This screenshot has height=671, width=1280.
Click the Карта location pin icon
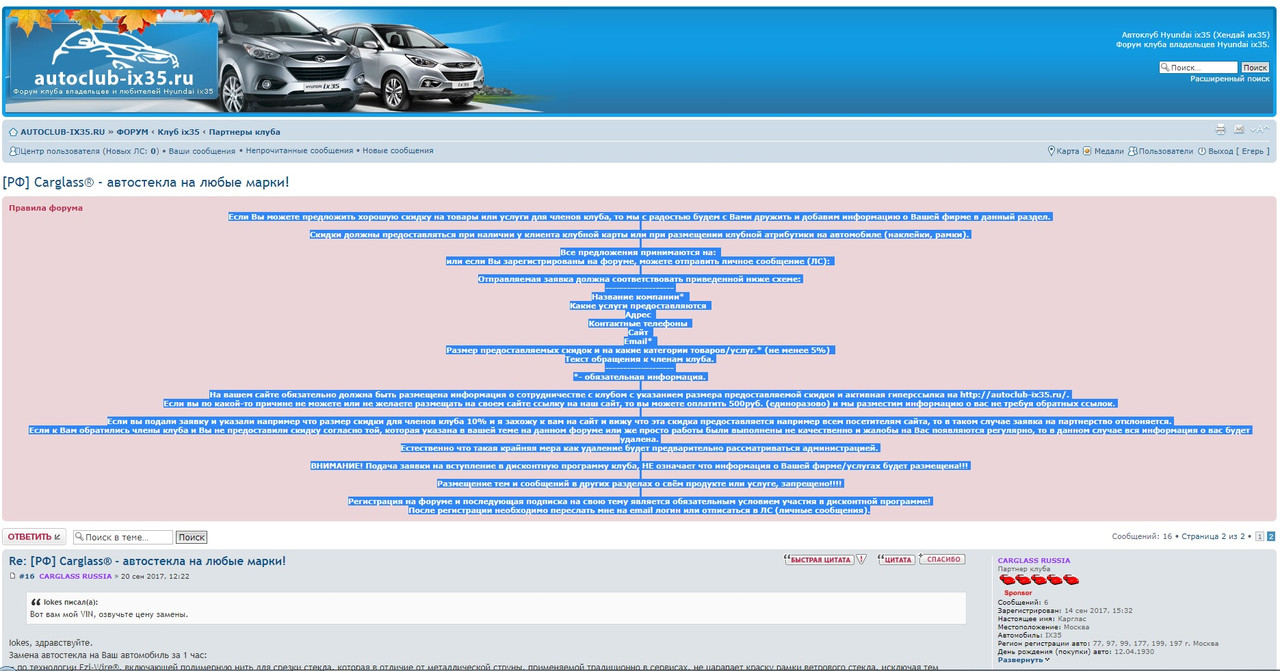click(1051, 151)
